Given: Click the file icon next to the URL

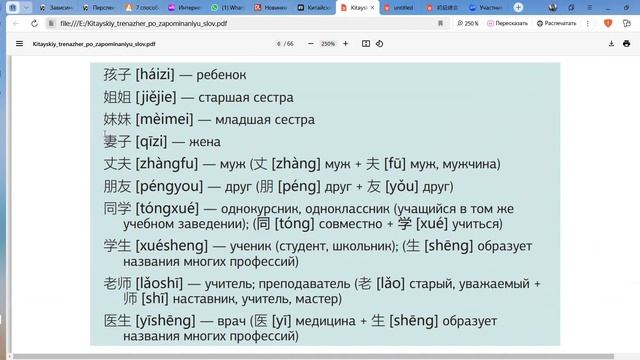Looking at the screenshot, I should (51, 24).
